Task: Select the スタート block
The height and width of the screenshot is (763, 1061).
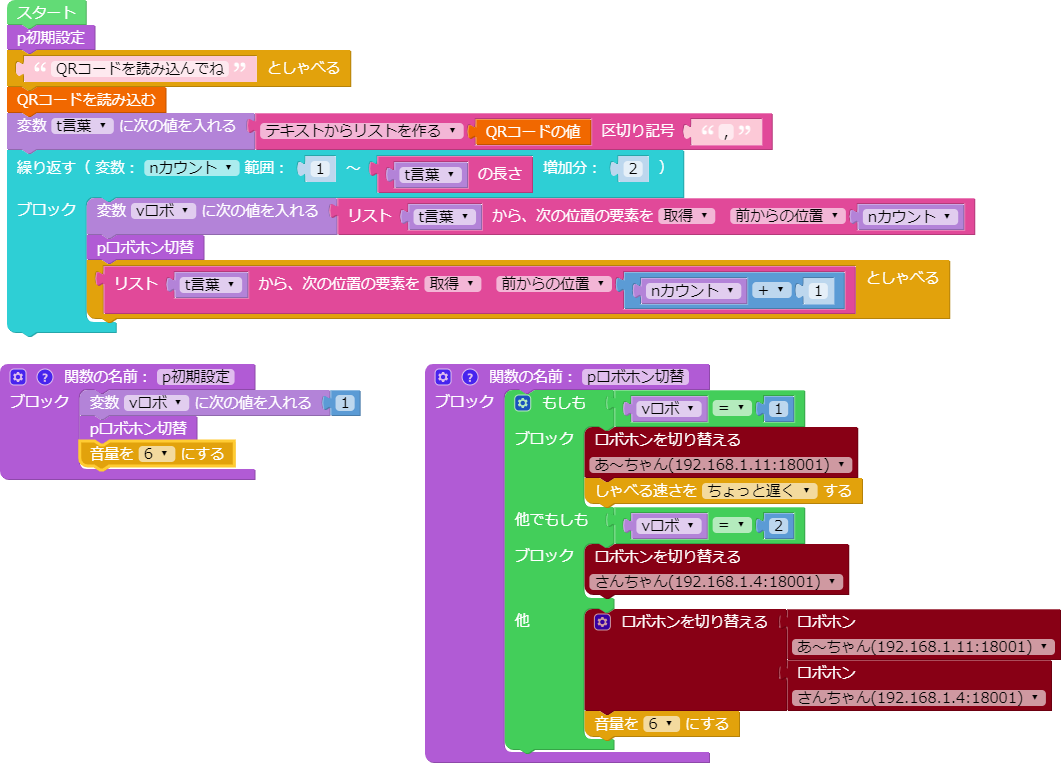Action: point(47,12)
